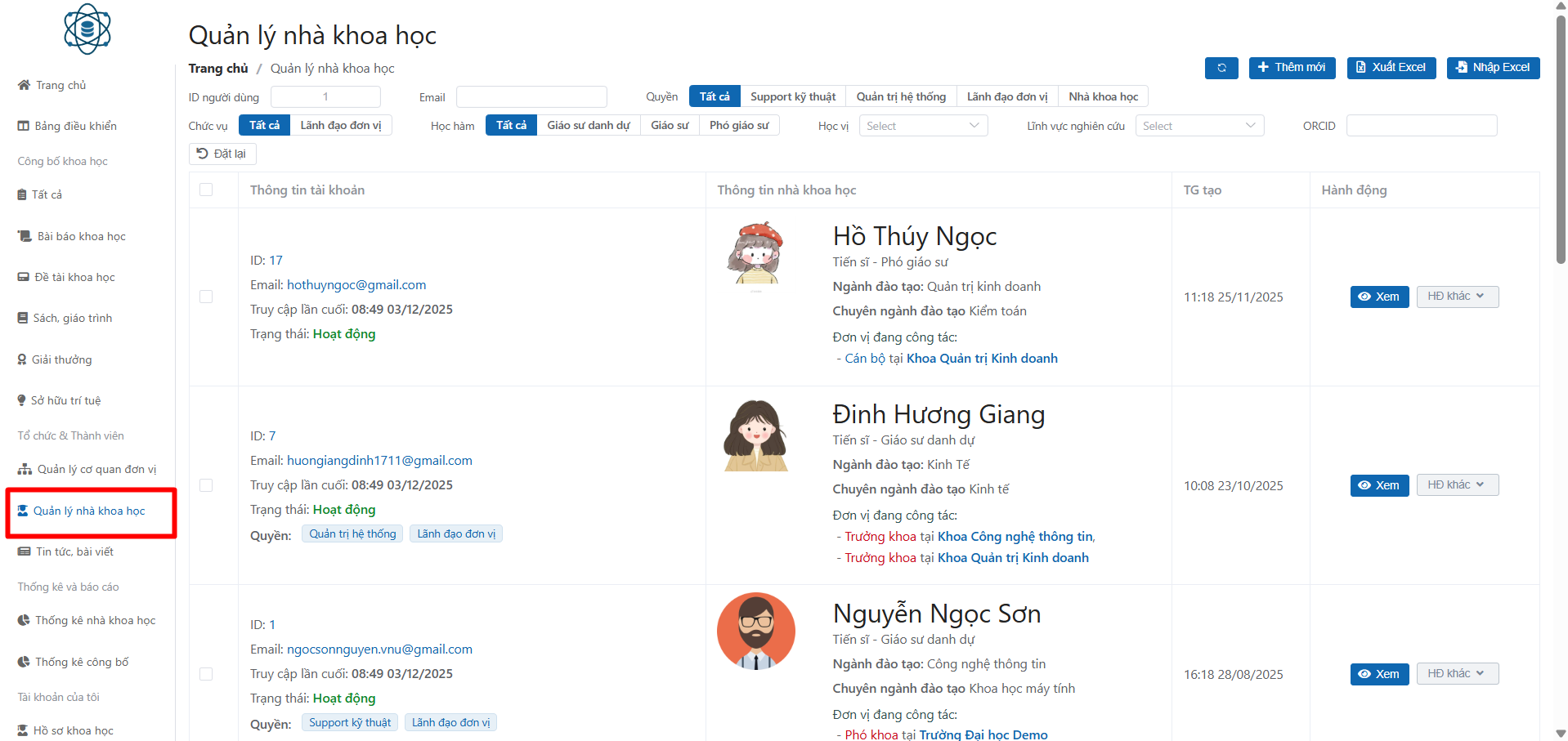
Task: Click the refresh icon button
Action: (1221, 68)
